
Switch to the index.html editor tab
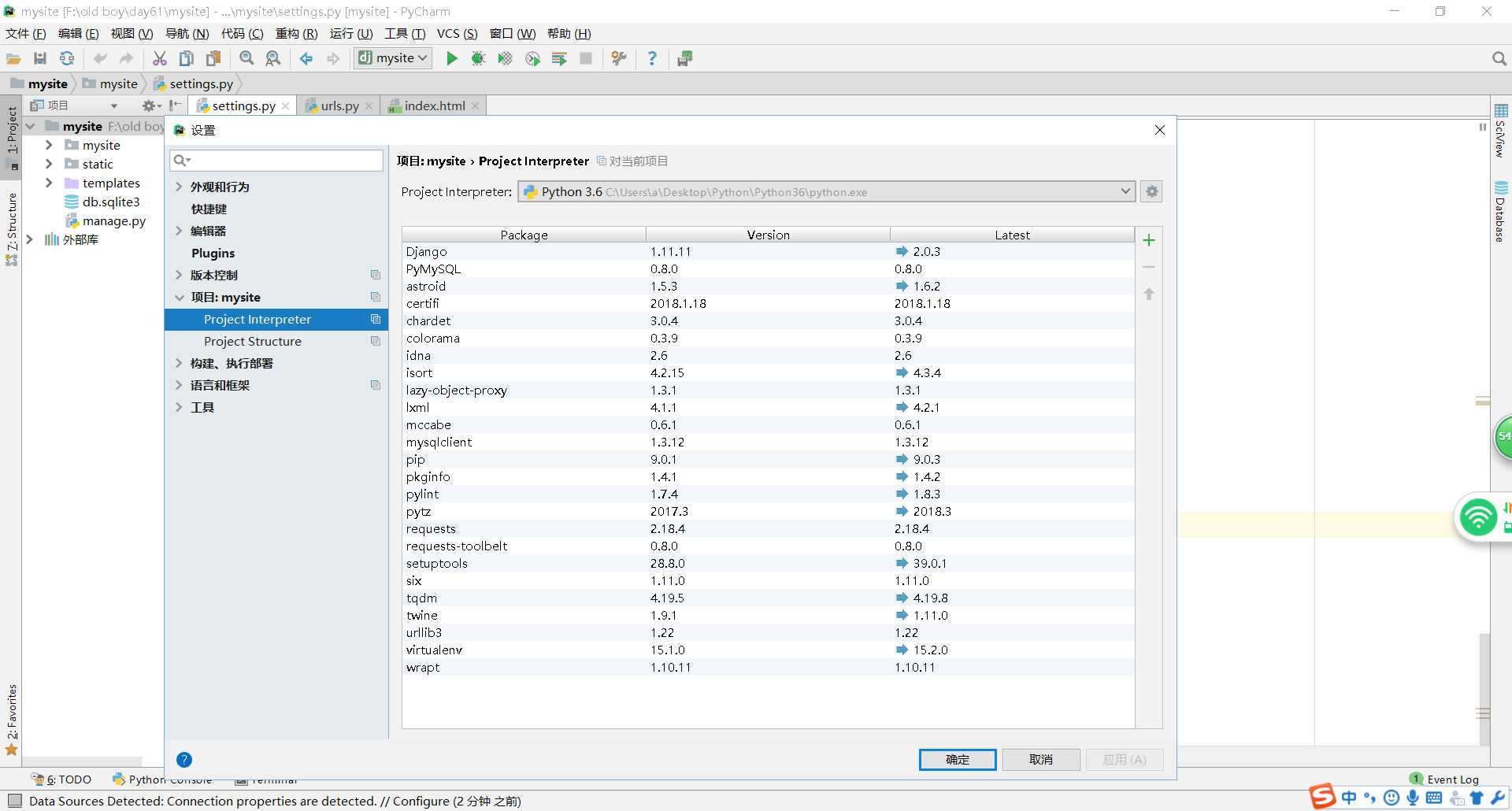click(x=435, y=106)
